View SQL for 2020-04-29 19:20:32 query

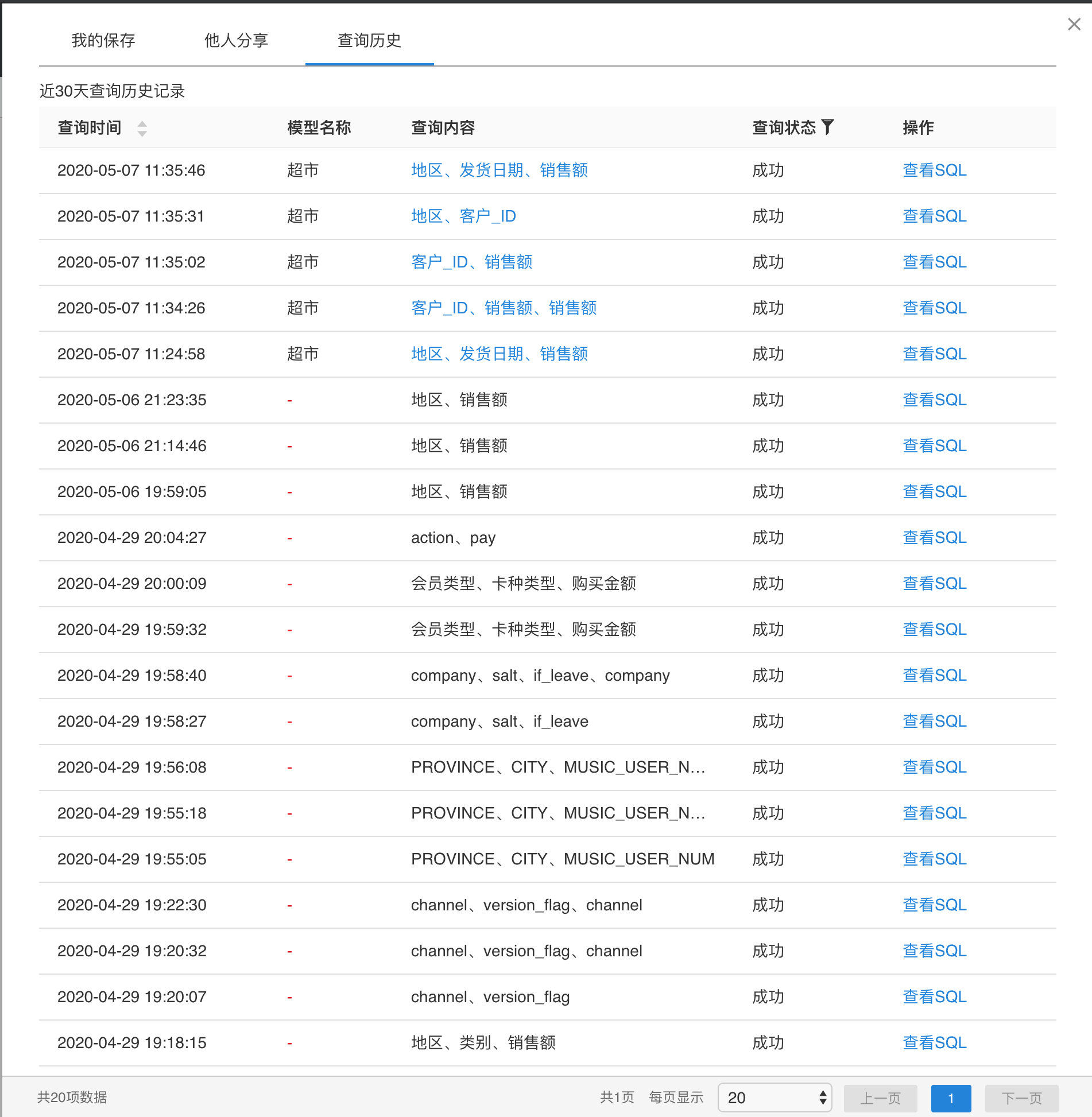pyautogui.click(x=935, y=951)
